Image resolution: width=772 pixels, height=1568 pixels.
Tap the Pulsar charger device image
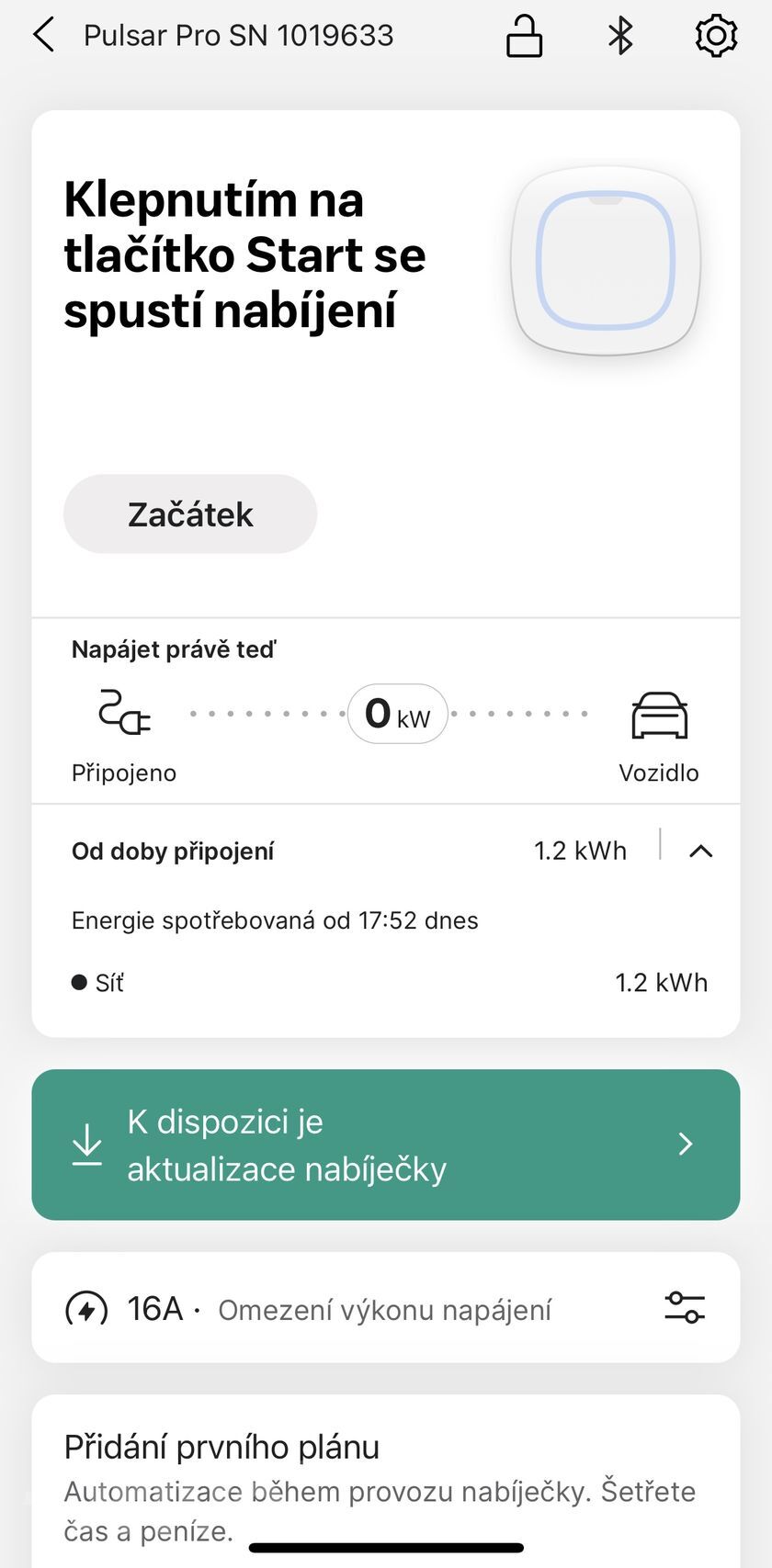click(x=606, y=261)
